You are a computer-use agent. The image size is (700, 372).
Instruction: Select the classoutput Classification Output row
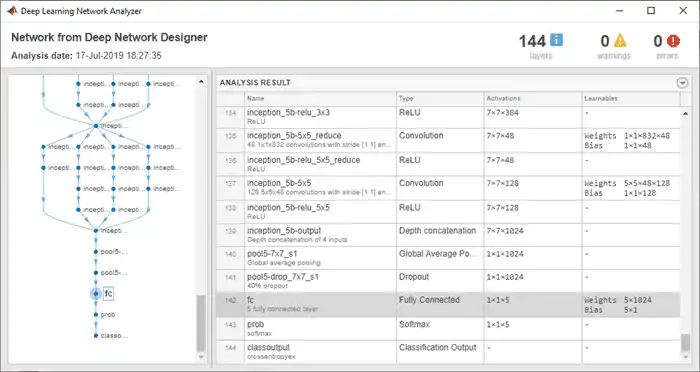pyautogui.click(x=448, y=351)
